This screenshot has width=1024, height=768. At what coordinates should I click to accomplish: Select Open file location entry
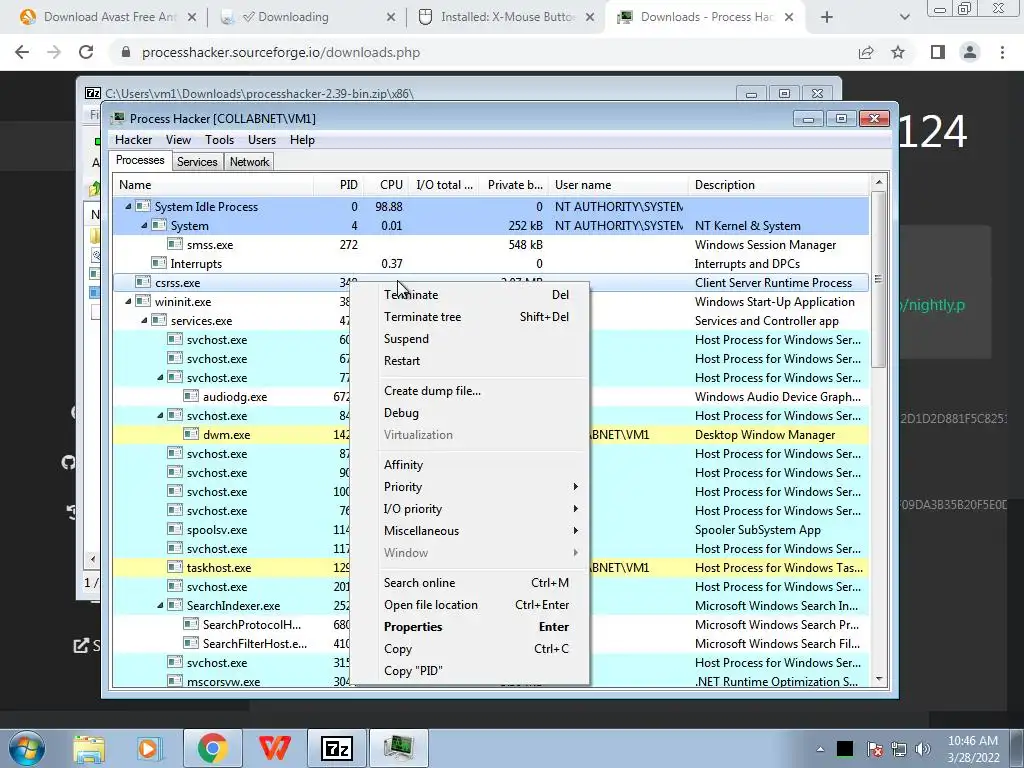(x=481, y=605)
